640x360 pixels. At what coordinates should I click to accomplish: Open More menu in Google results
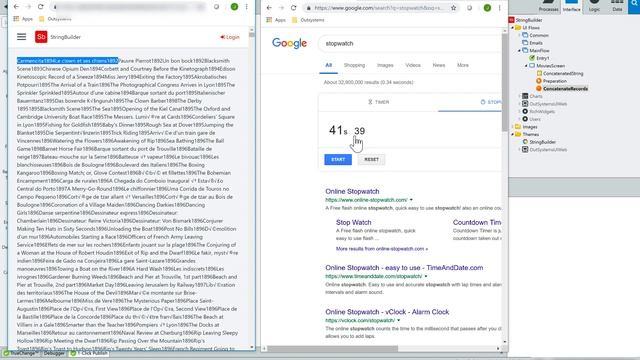click(463, 65)
